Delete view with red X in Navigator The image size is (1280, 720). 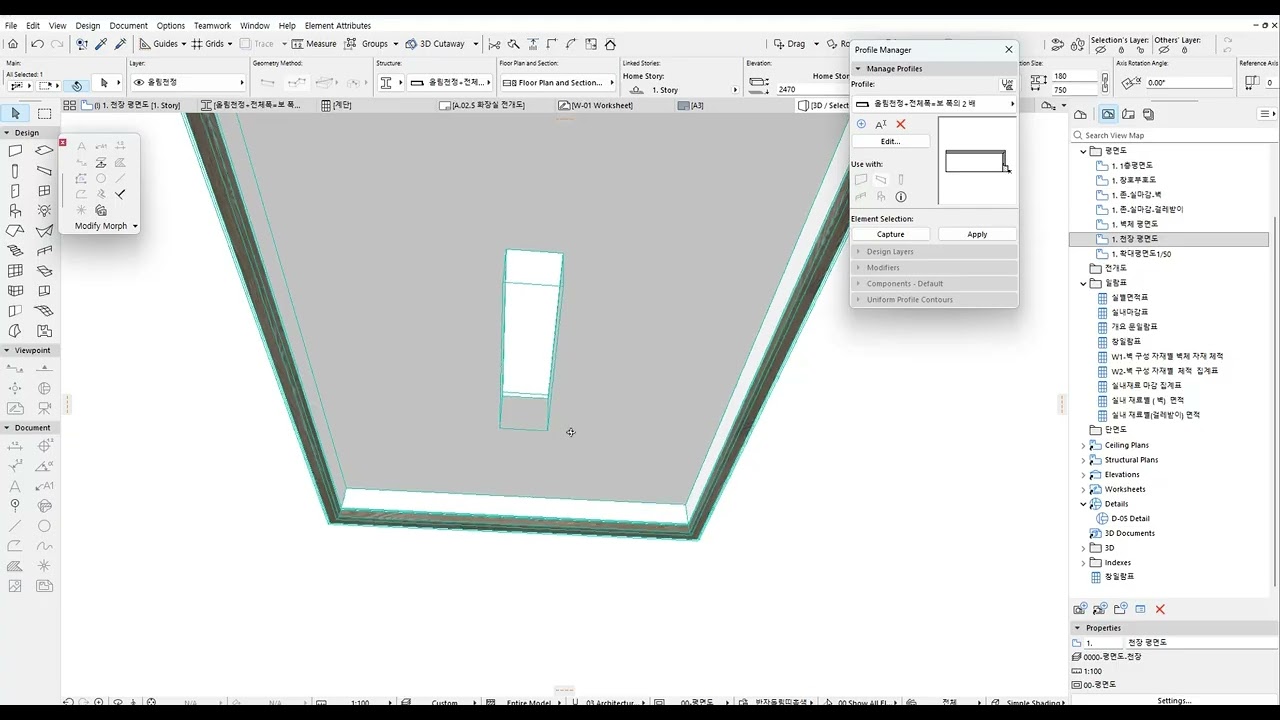[1160, 609]
